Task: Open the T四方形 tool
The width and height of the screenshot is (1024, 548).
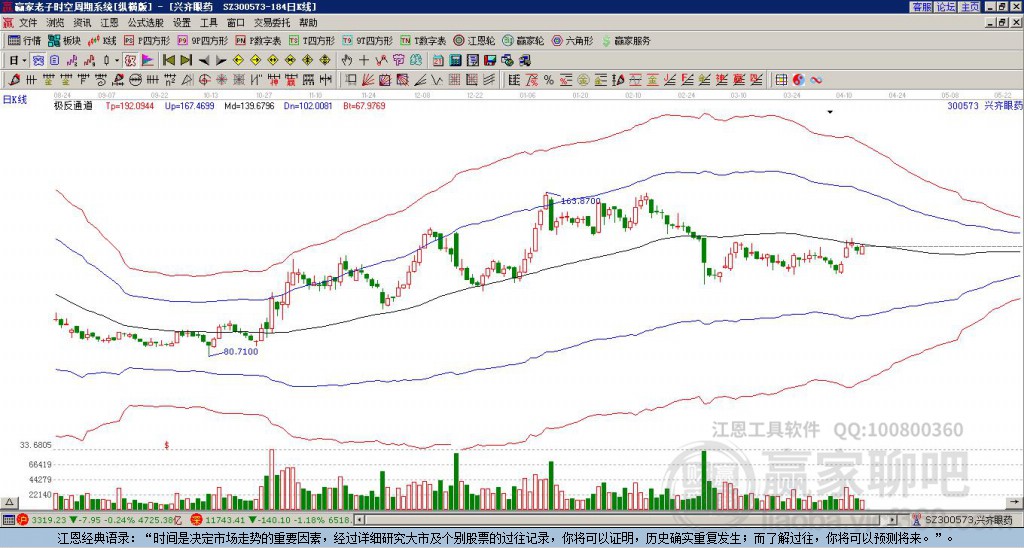Action: click(x=312, y=40)
